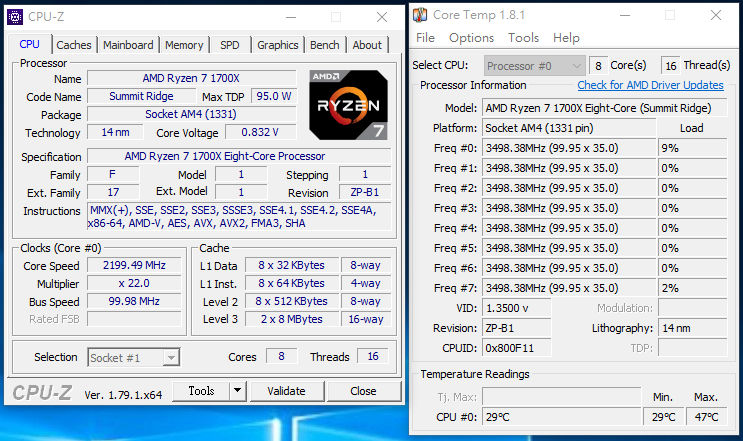743x441 pixels.
Task: Click the CPUID value 0x800F11
Action: point(516,348)
